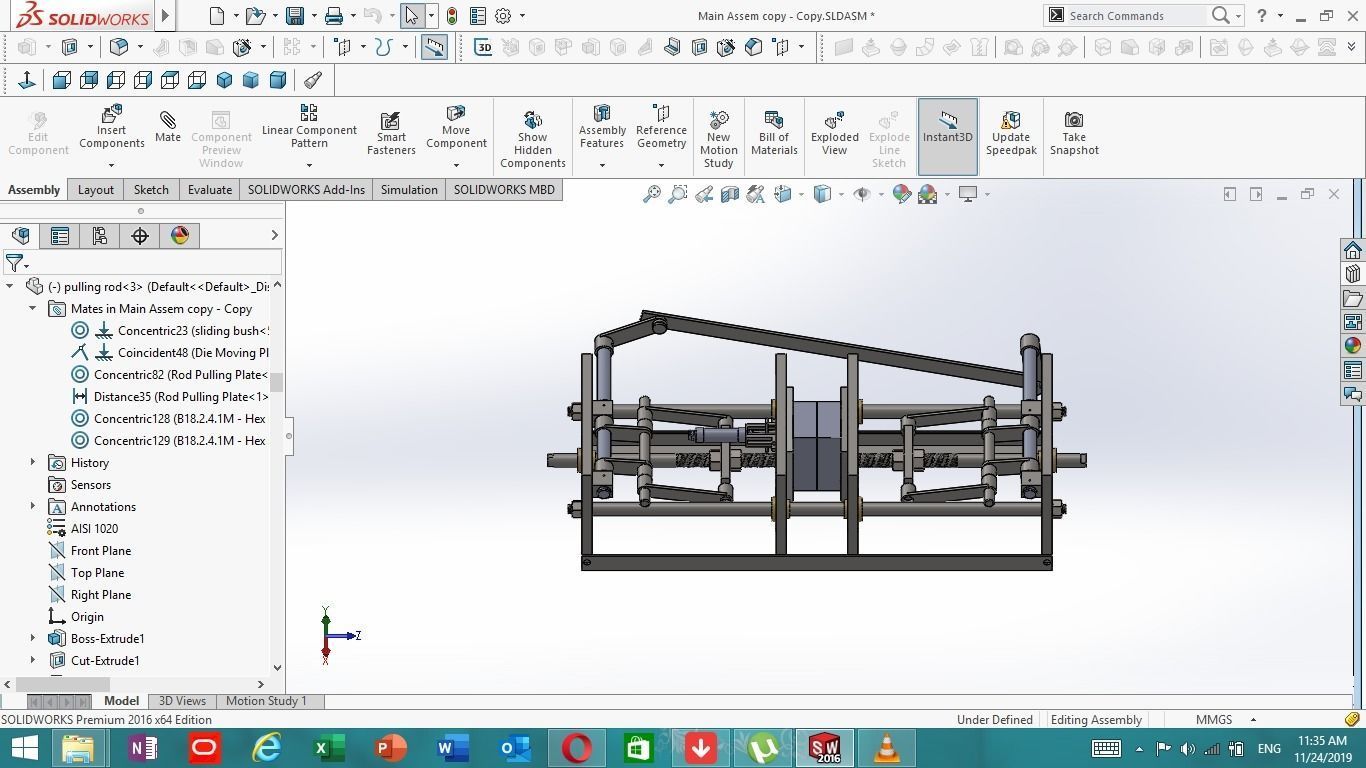Open the Options gear icon
Viewport: 1366px width, 768px height.
click(x=503, y=16)
